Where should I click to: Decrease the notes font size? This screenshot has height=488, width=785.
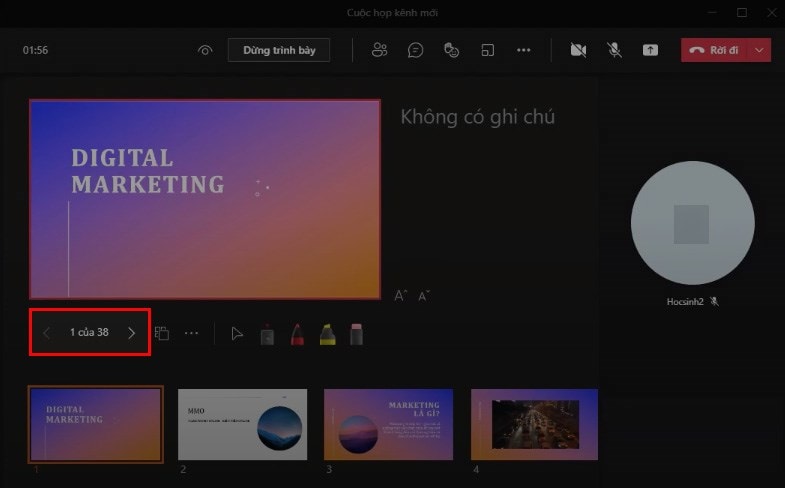click(x=424, y=296)
